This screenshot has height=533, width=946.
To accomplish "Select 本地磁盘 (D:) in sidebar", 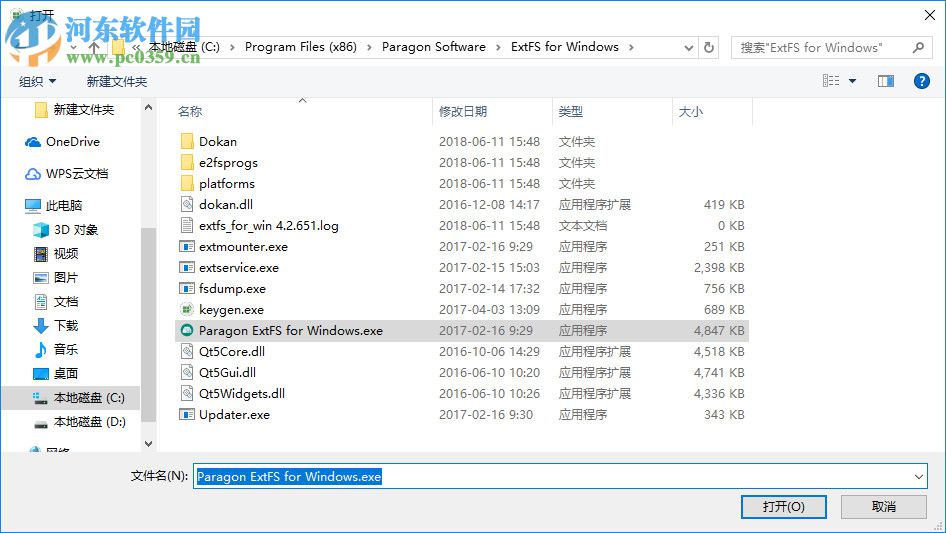I will 79,422.
